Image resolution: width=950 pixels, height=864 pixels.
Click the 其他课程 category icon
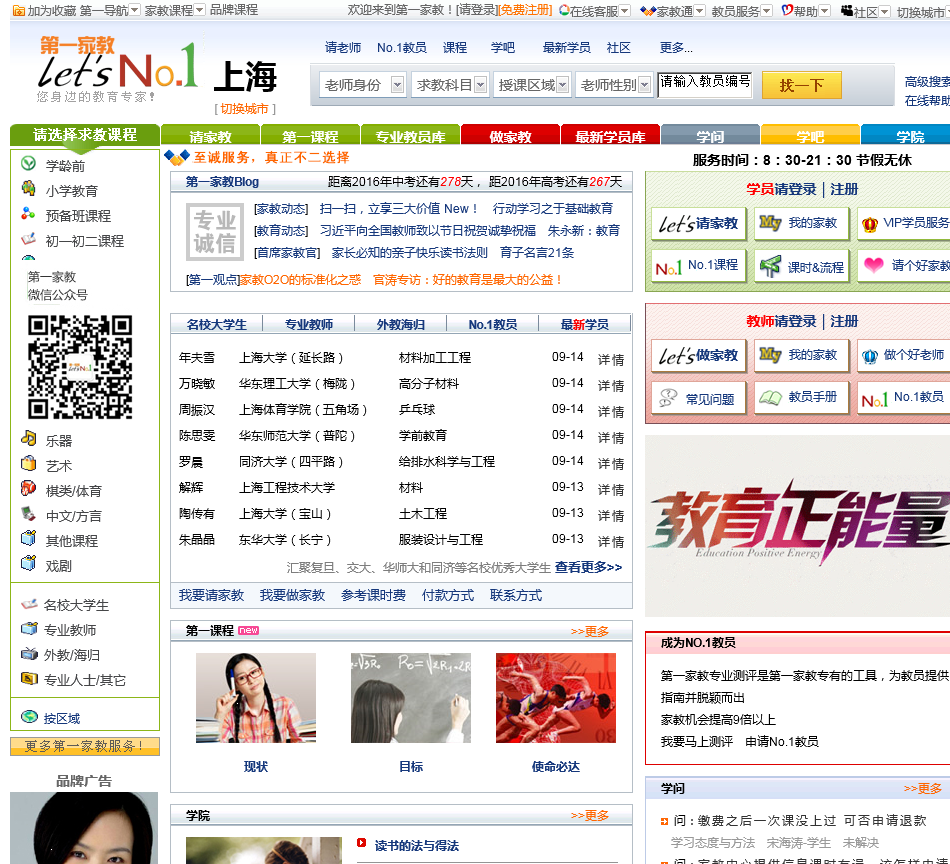(x=28, y=539)
